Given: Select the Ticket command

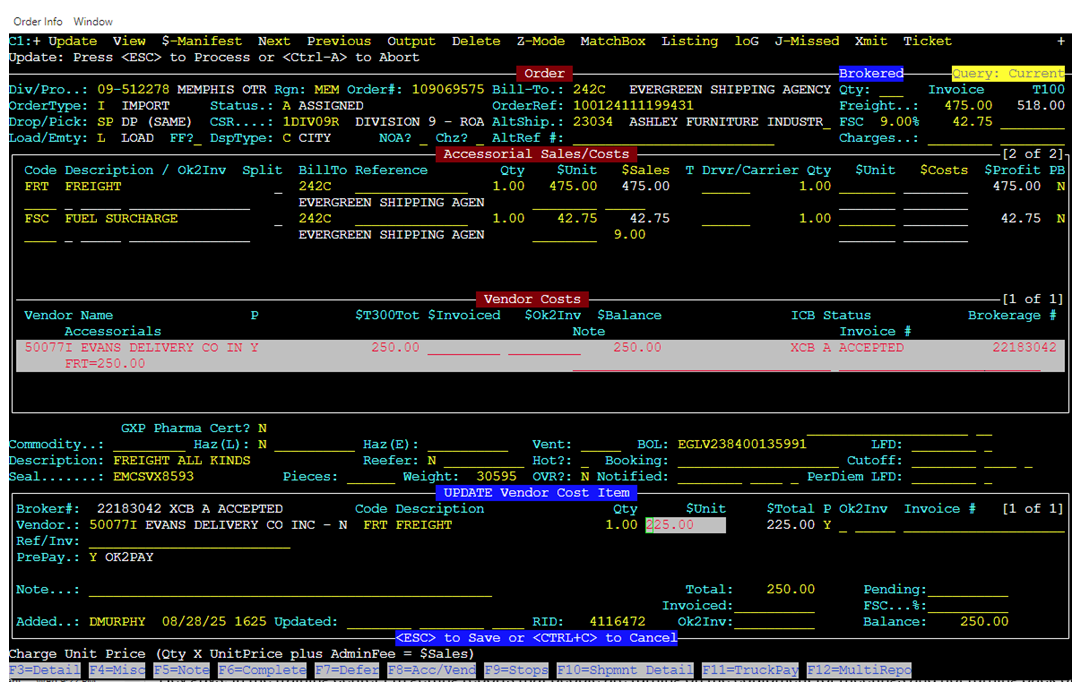Looking at the screenshot, I should pyautogui.click(x=927, y=41).
